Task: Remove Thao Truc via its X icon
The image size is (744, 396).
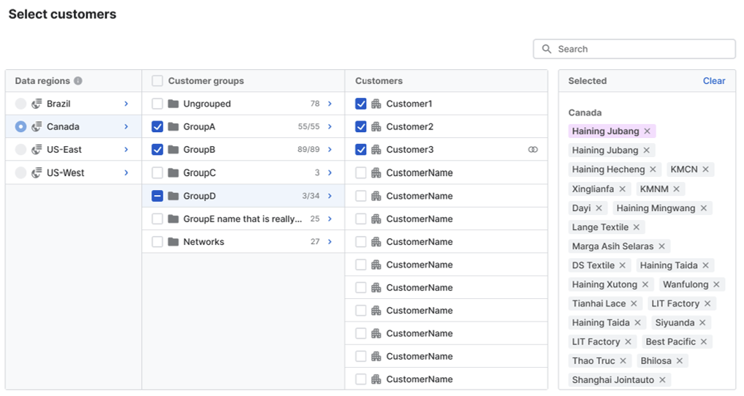Action: [623, 361]
